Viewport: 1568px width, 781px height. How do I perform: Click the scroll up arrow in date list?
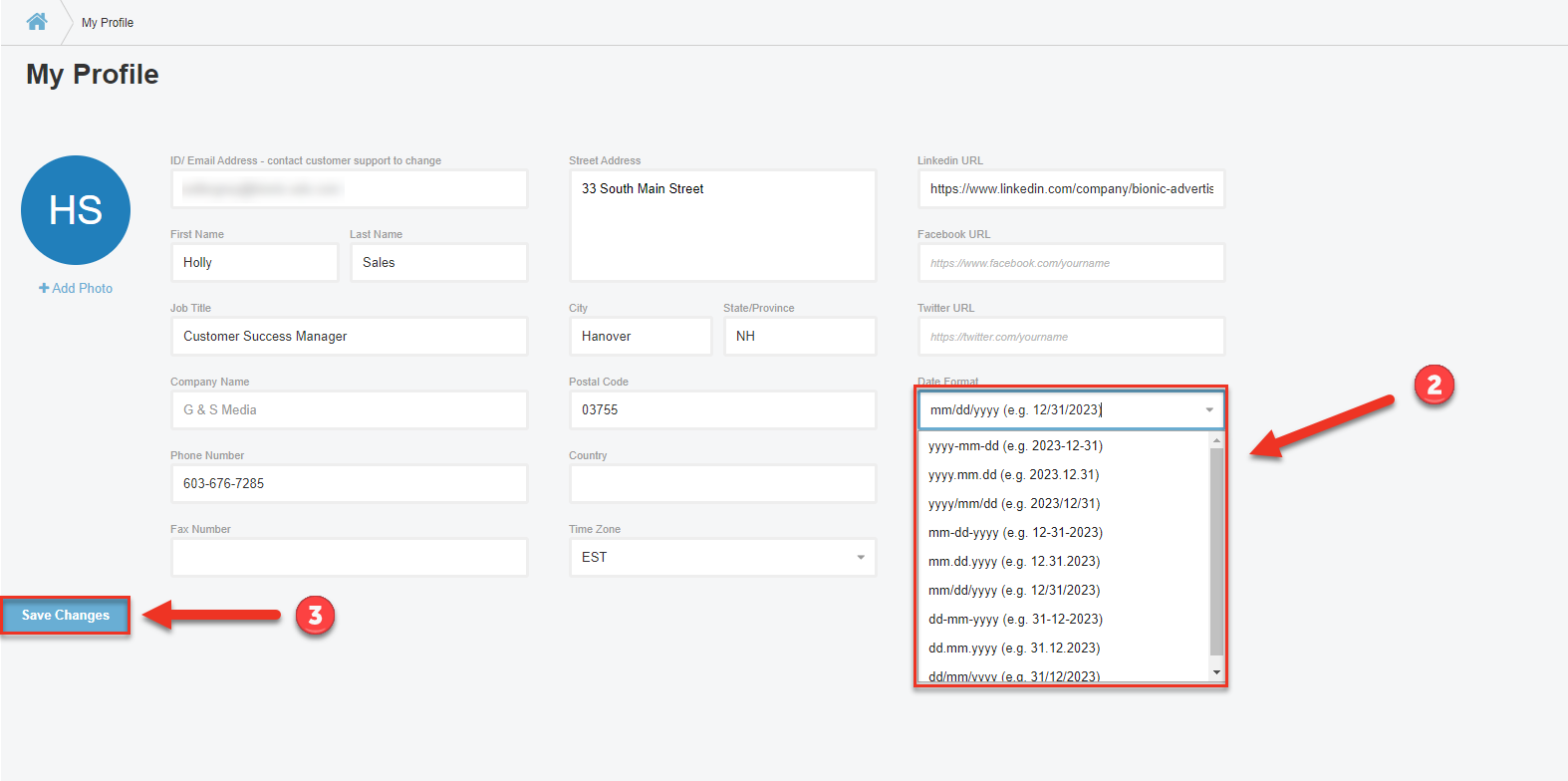pyautogui.click(x=1216, y=440)
